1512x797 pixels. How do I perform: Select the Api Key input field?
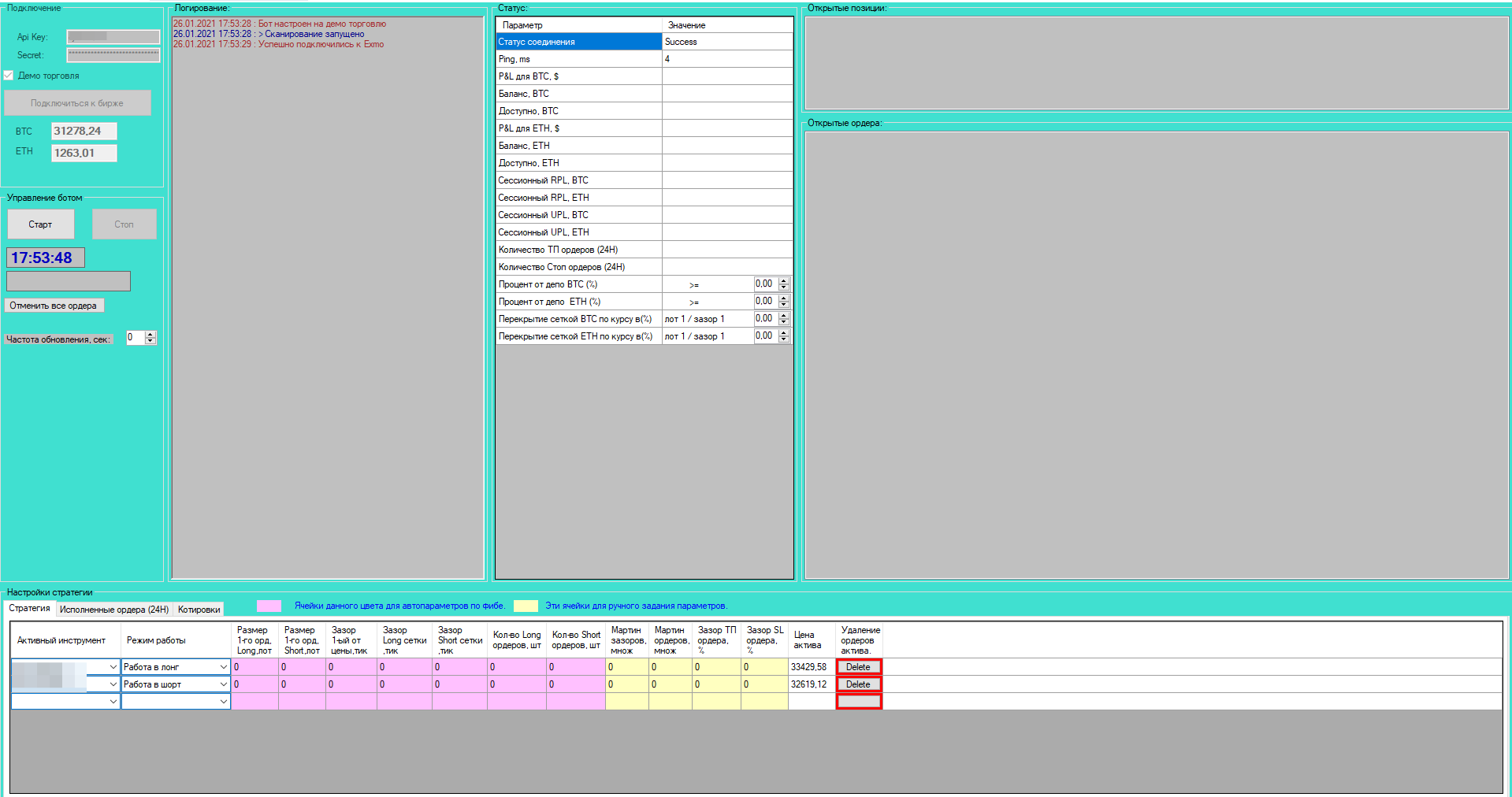pos(113,37)
